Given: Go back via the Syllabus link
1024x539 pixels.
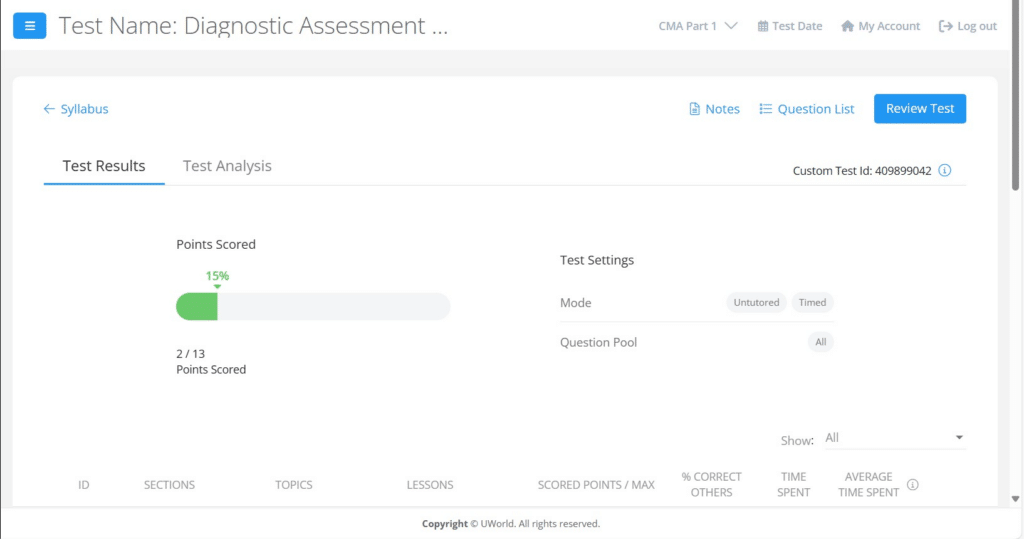Looking at the screenshot, I should coord(84,109).
